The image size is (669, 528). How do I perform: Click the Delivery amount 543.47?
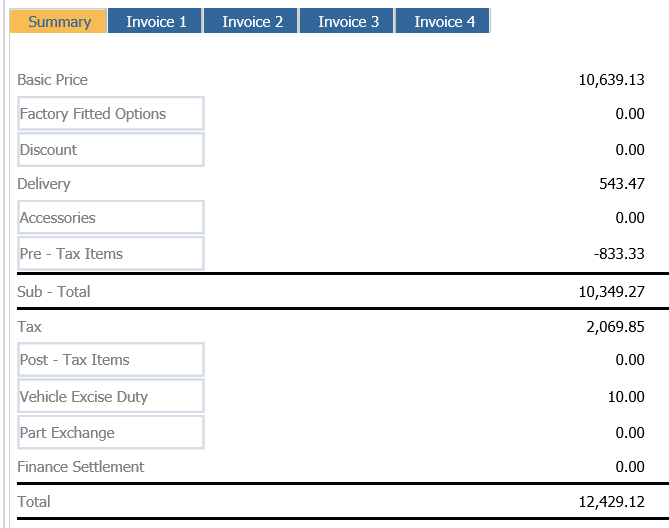[622, 184]
